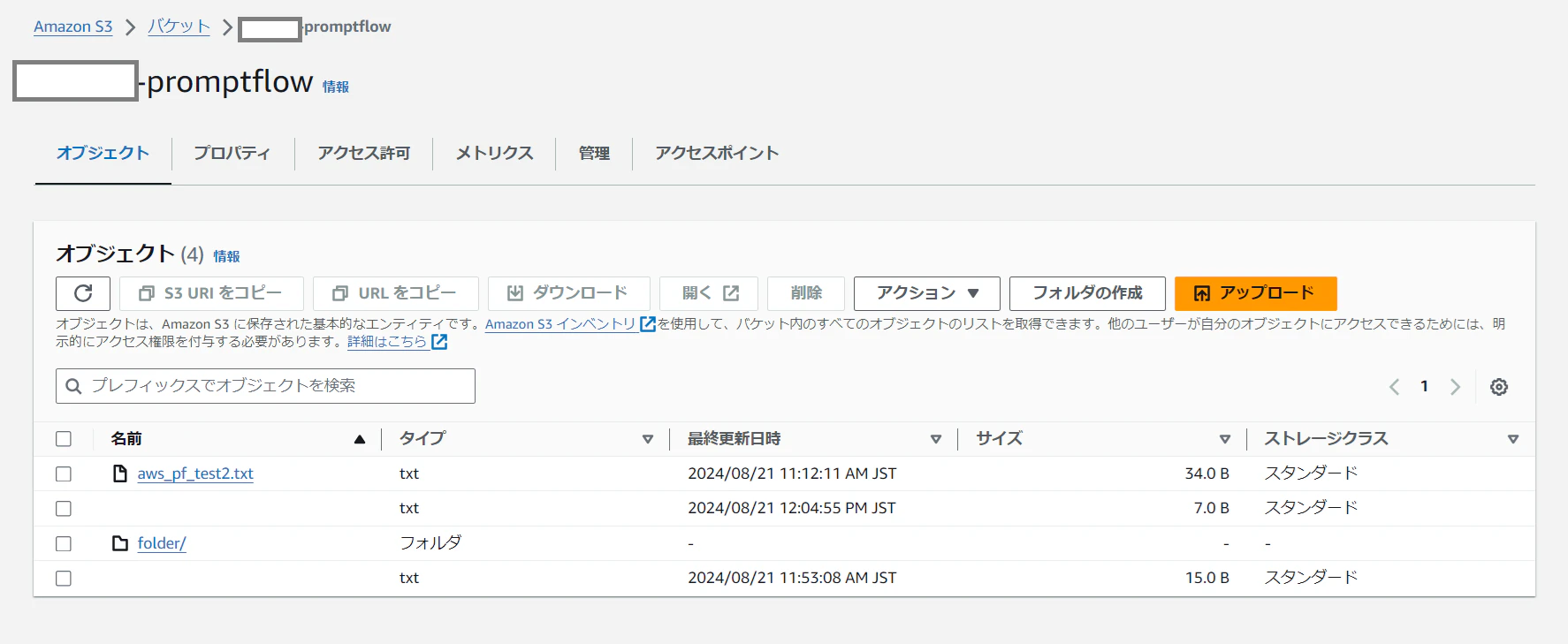Click the 7.0 B size value

point(1211,508)
